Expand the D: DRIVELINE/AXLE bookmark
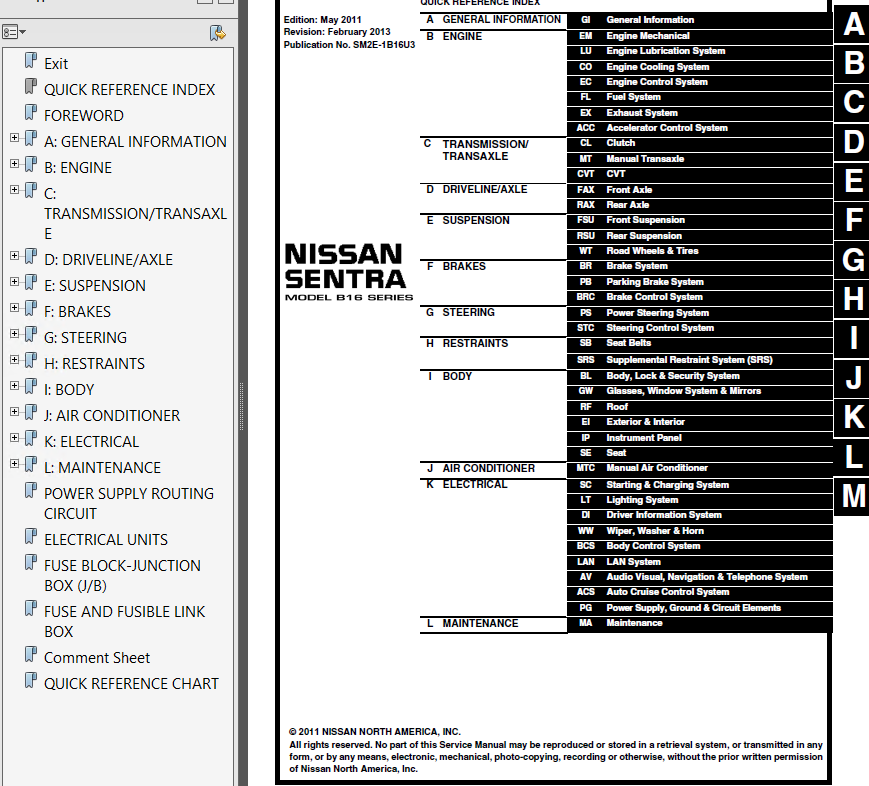This screenshot has width=869, height=786. (x=14, y=256)
